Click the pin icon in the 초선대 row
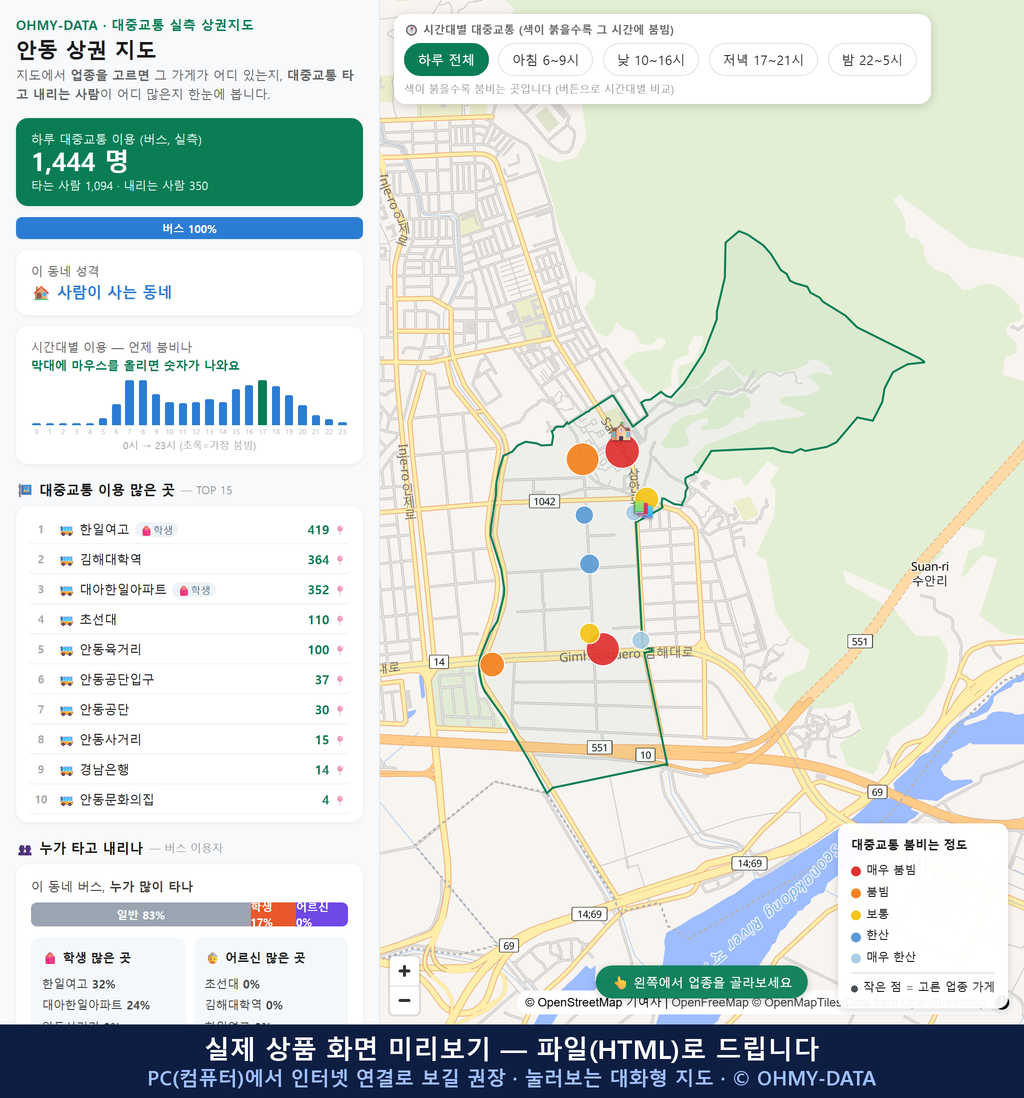This screenshot has height=1098, width=1024. pos(340,620)
